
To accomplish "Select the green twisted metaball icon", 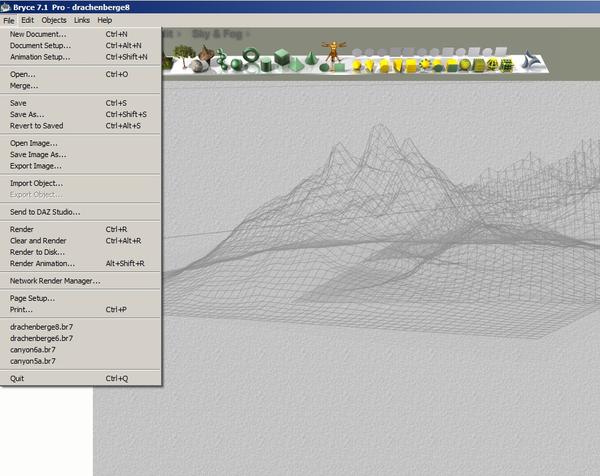I will click(222, 60).
